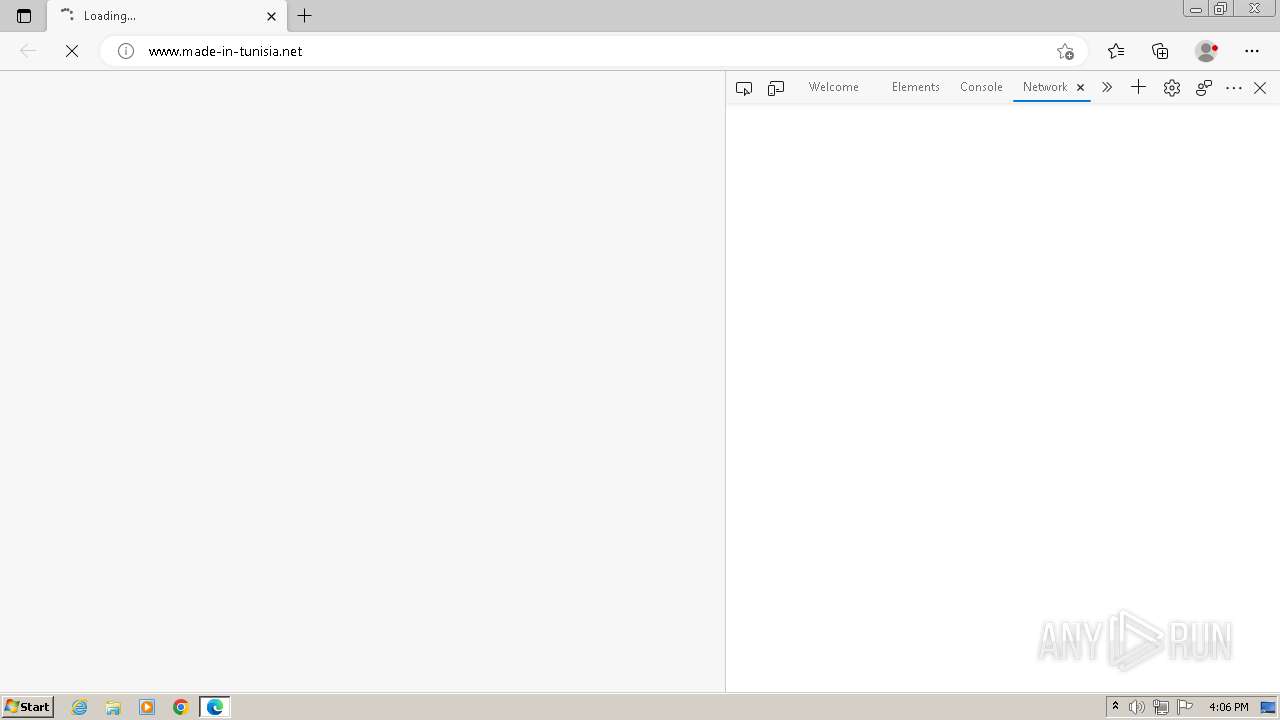Add this page to favorites

[1065, 51]
